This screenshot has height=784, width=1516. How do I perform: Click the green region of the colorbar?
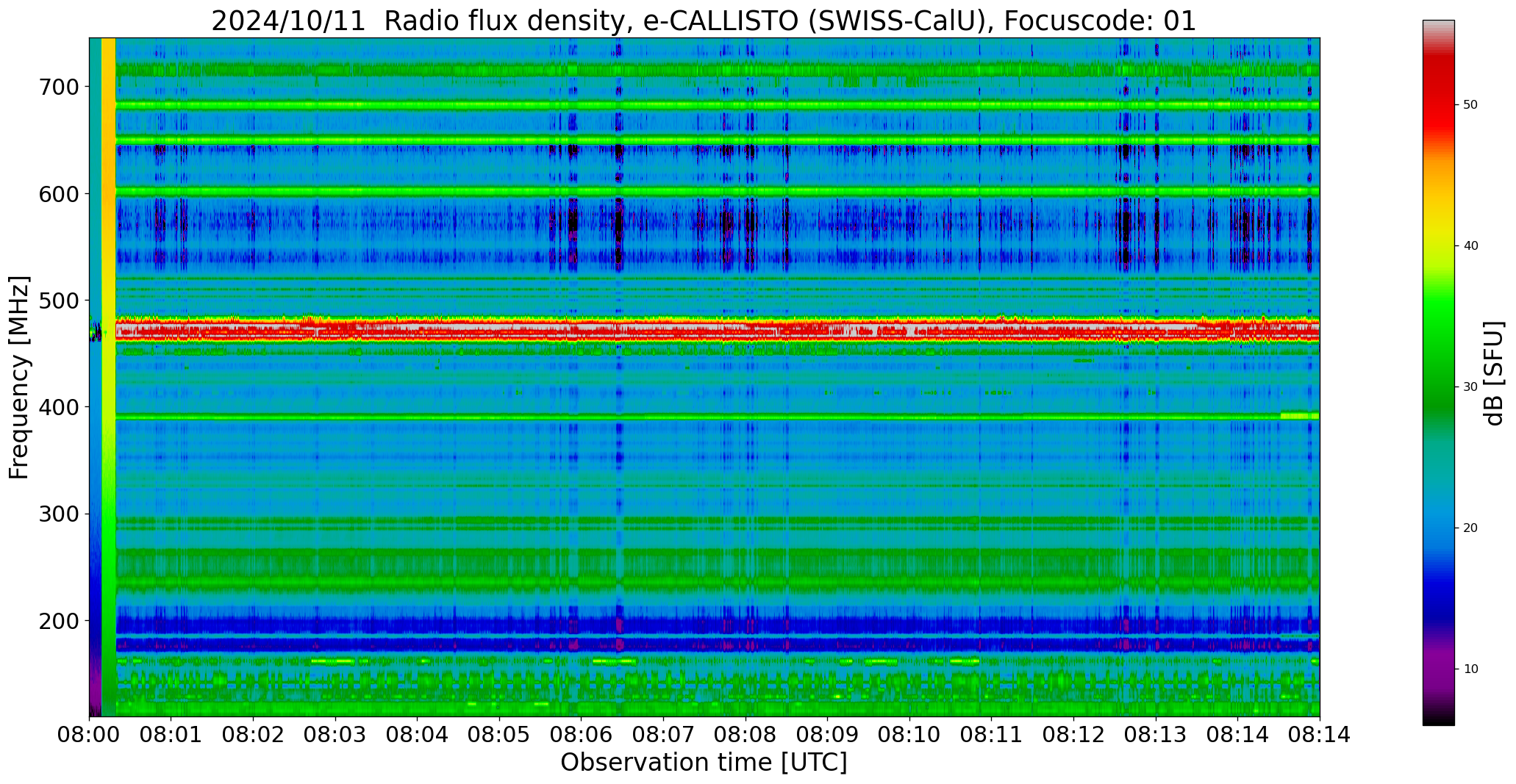[x=1438, y=353]
